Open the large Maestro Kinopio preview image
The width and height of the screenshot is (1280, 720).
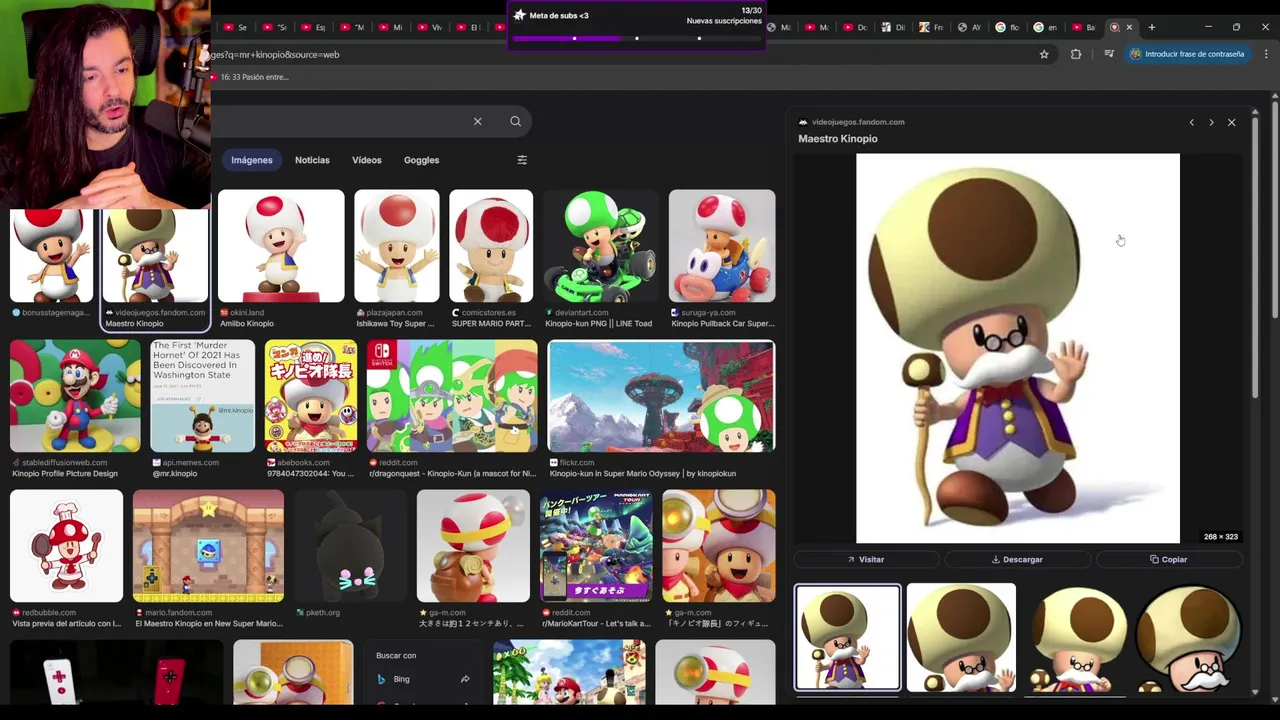tap(1018, 348)
